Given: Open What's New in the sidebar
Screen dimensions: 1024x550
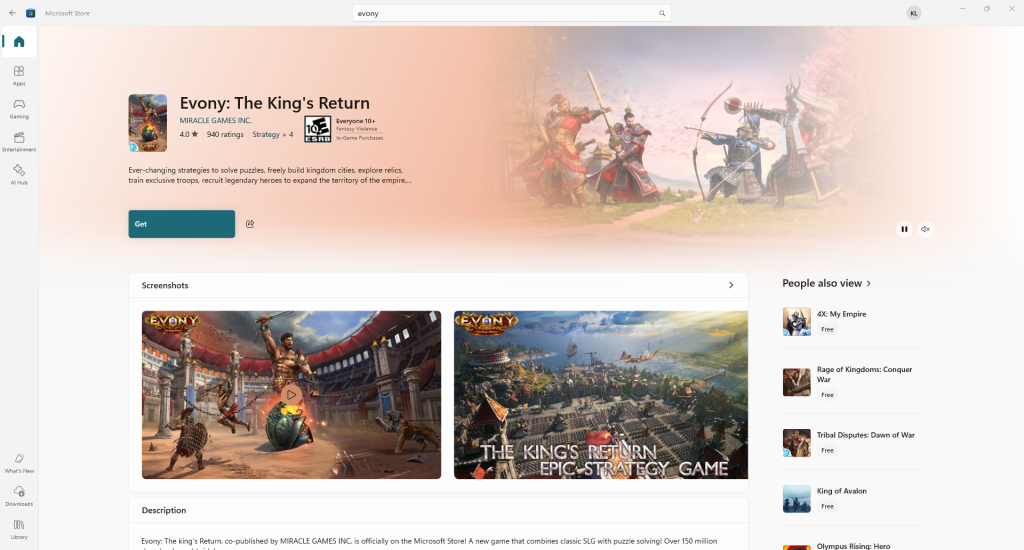Looking at the screenshot, I should [x=19, y=463].
